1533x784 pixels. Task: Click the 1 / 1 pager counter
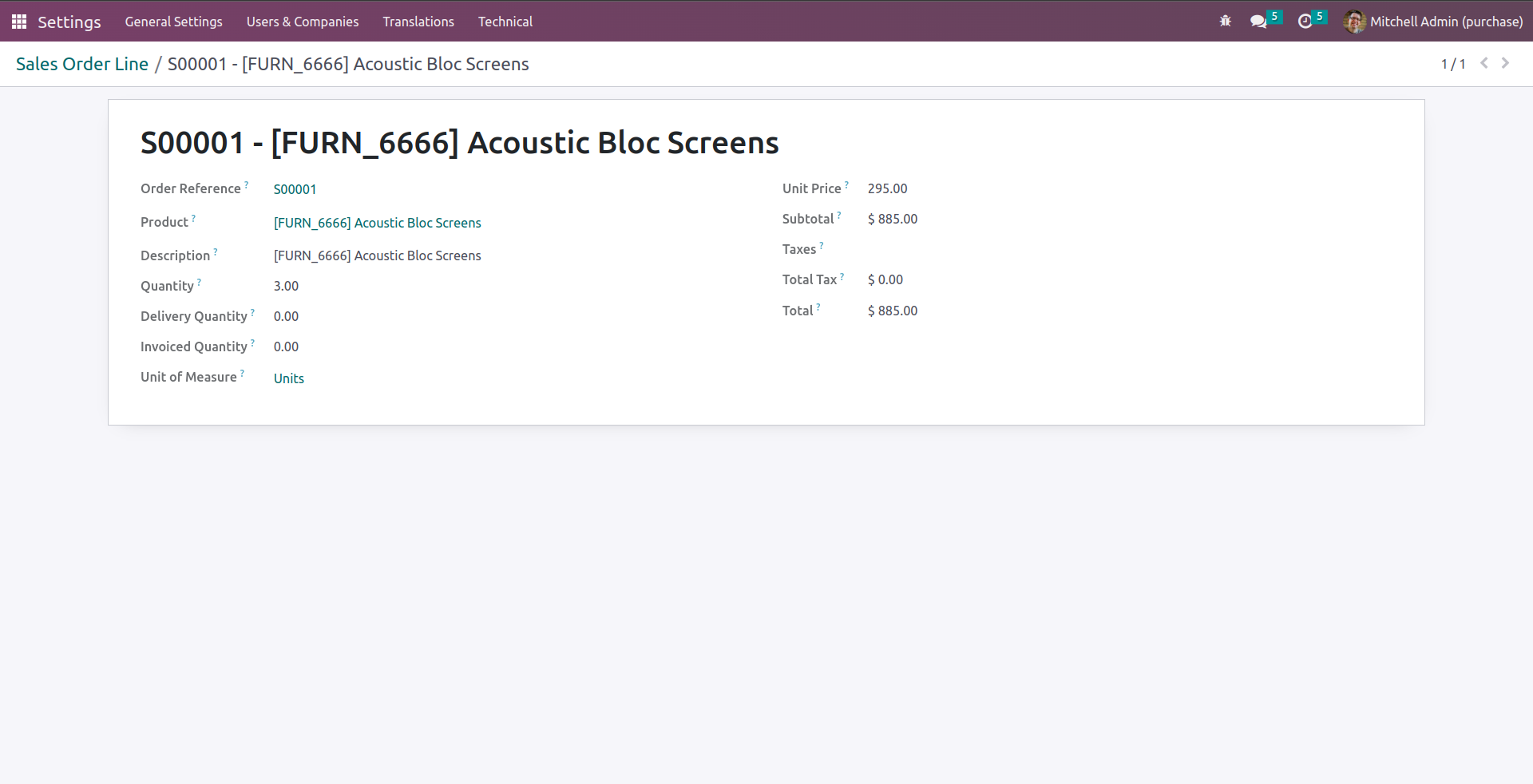(1453, 64)
